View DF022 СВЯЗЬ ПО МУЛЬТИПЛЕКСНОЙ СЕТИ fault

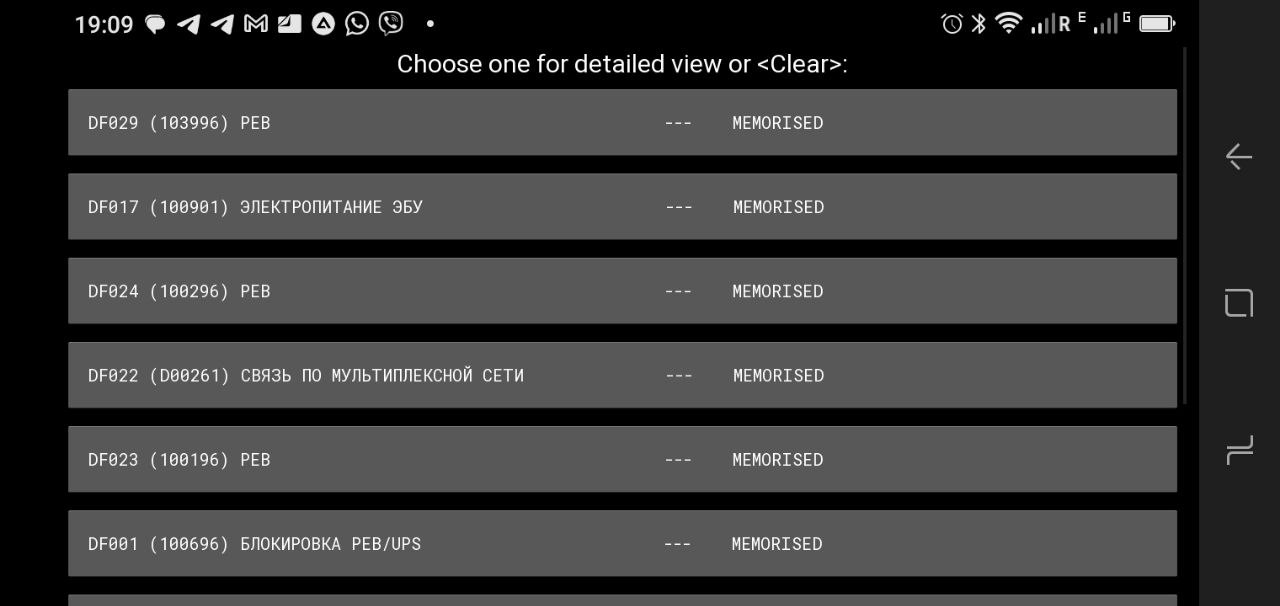(x=622, y=375)
